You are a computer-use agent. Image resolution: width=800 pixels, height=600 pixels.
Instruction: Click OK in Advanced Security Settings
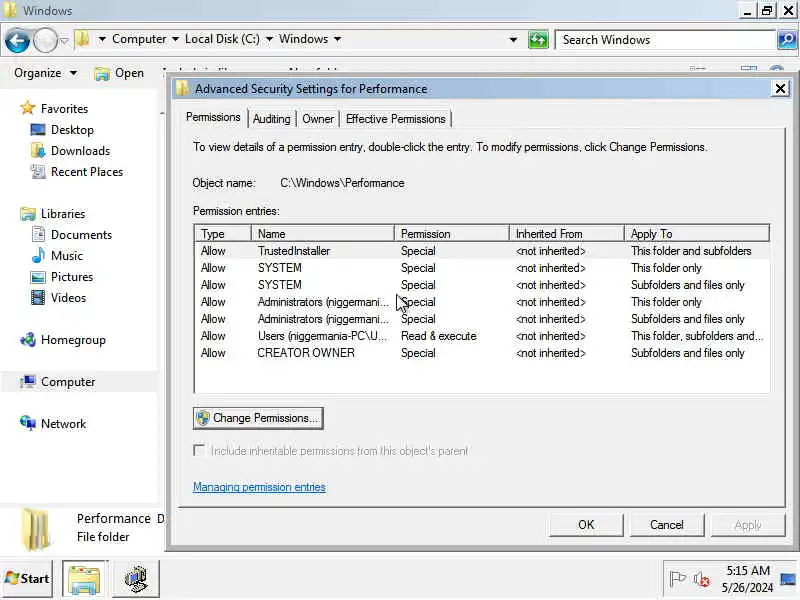[586, 525]
